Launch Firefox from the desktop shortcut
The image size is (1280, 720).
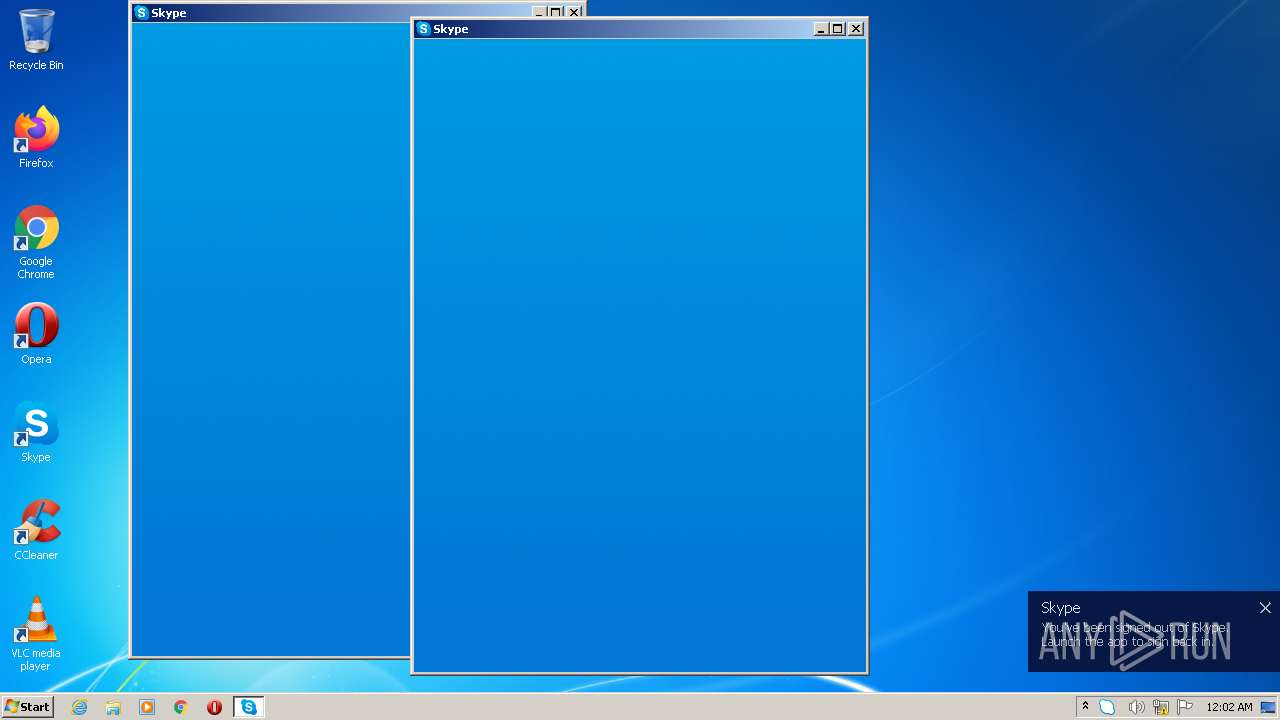(36, 137)
